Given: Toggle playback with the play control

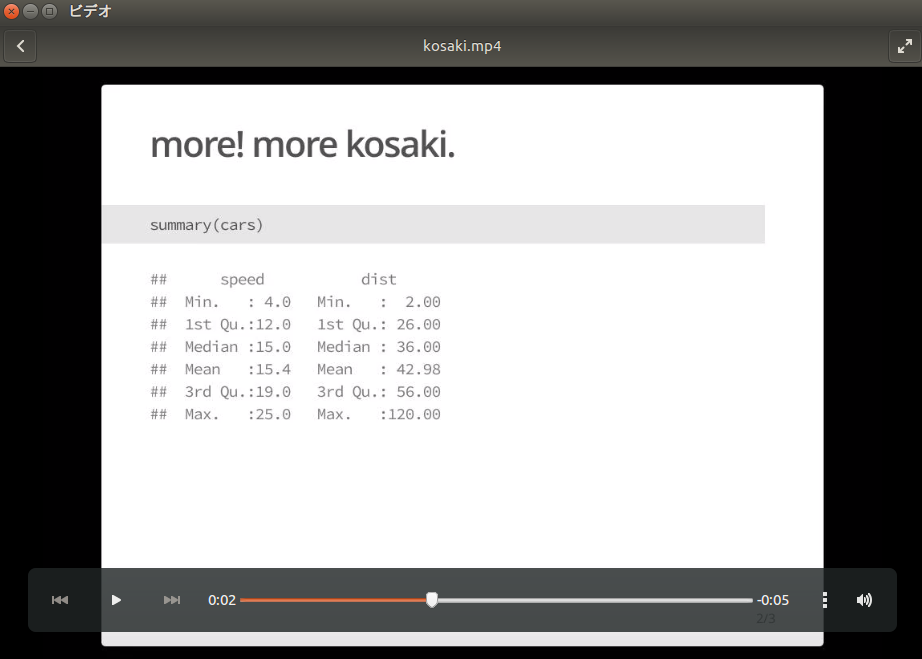Looking at the screenshot, I should [x=116, y=600].
